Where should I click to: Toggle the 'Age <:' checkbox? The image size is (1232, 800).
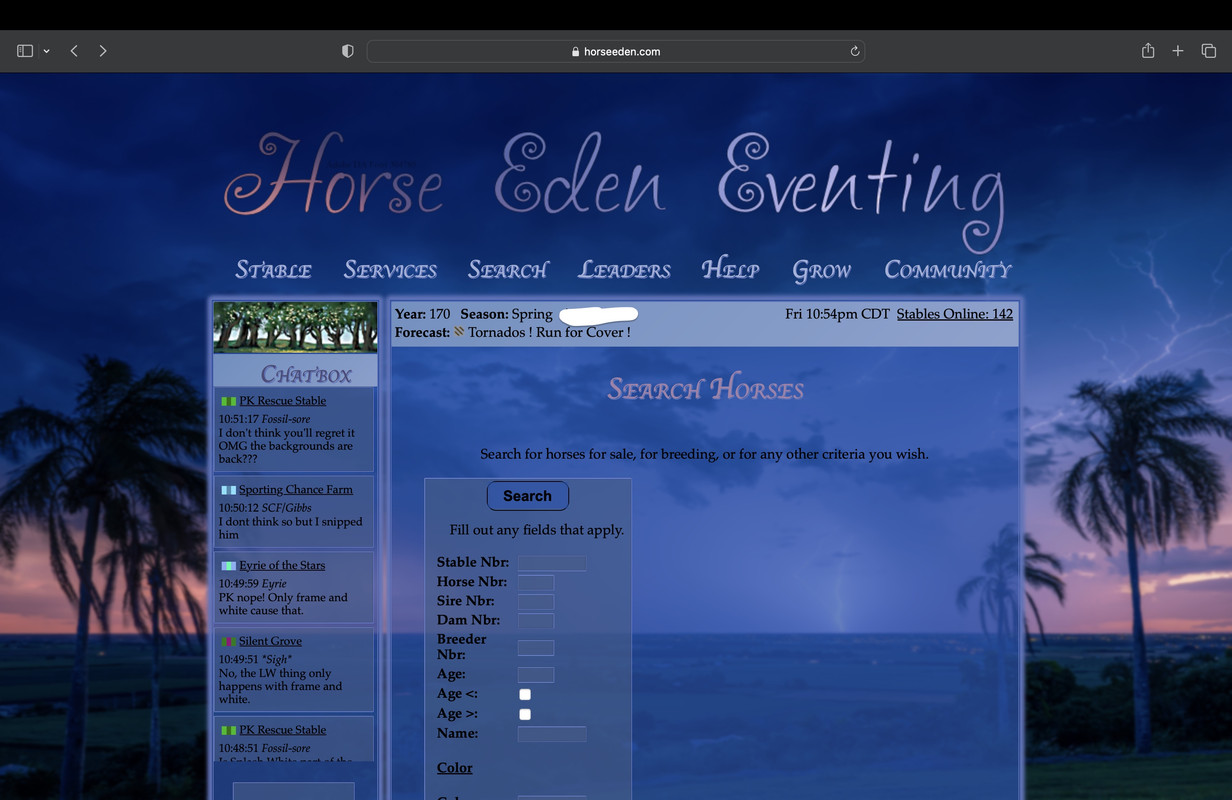525,694
